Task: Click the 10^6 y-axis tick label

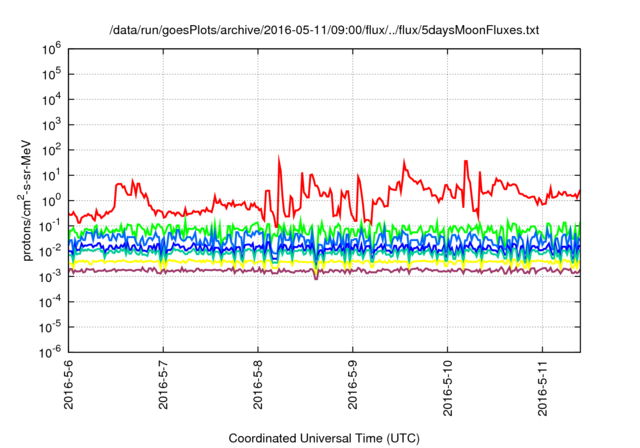Action: (x=51, y=49)
